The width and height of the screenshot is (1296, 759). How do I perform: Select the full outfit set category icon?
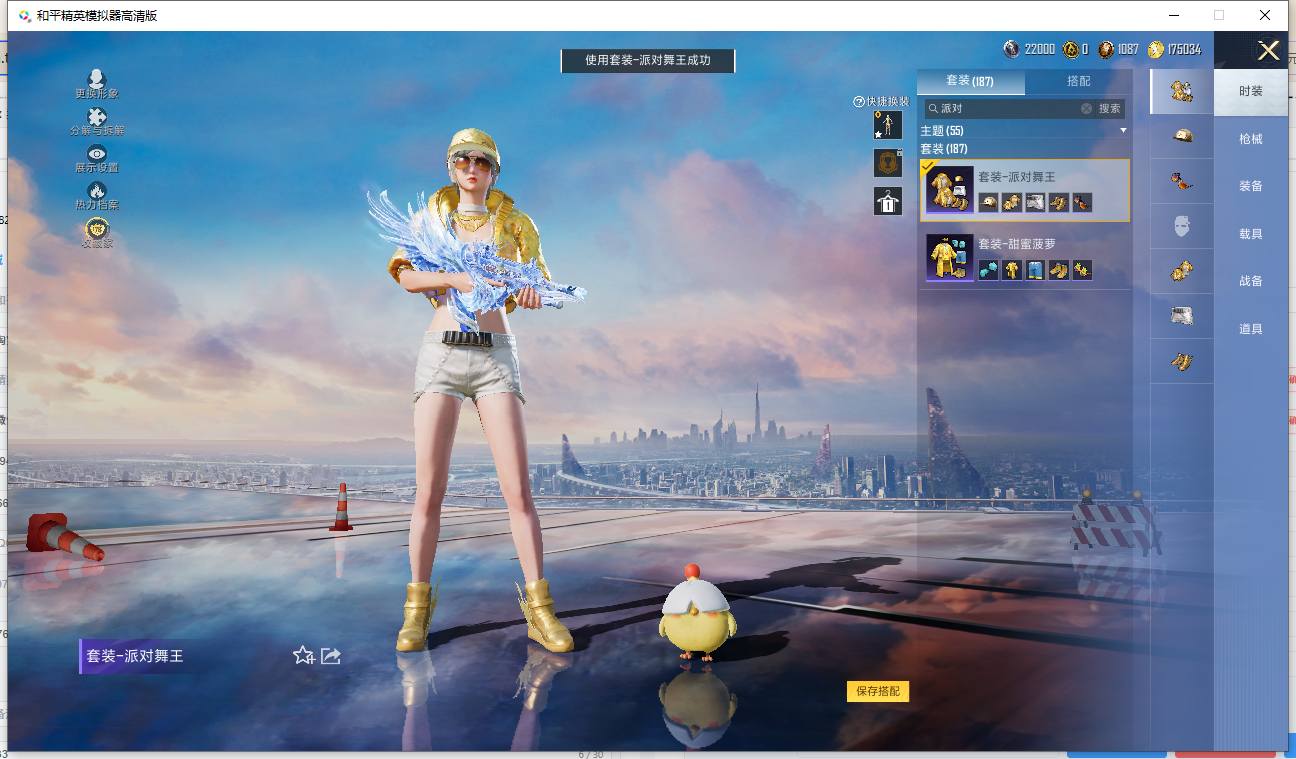pyautogui.click(x=1182, y=92)
